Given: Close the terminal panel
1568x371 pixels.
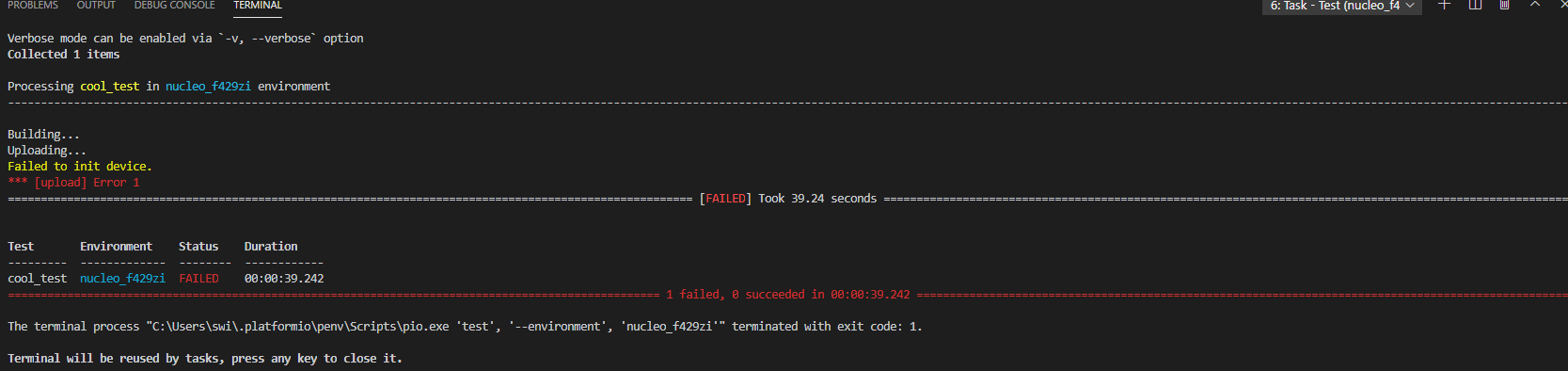Looking at the screenshot, I should pos(1562,5).
